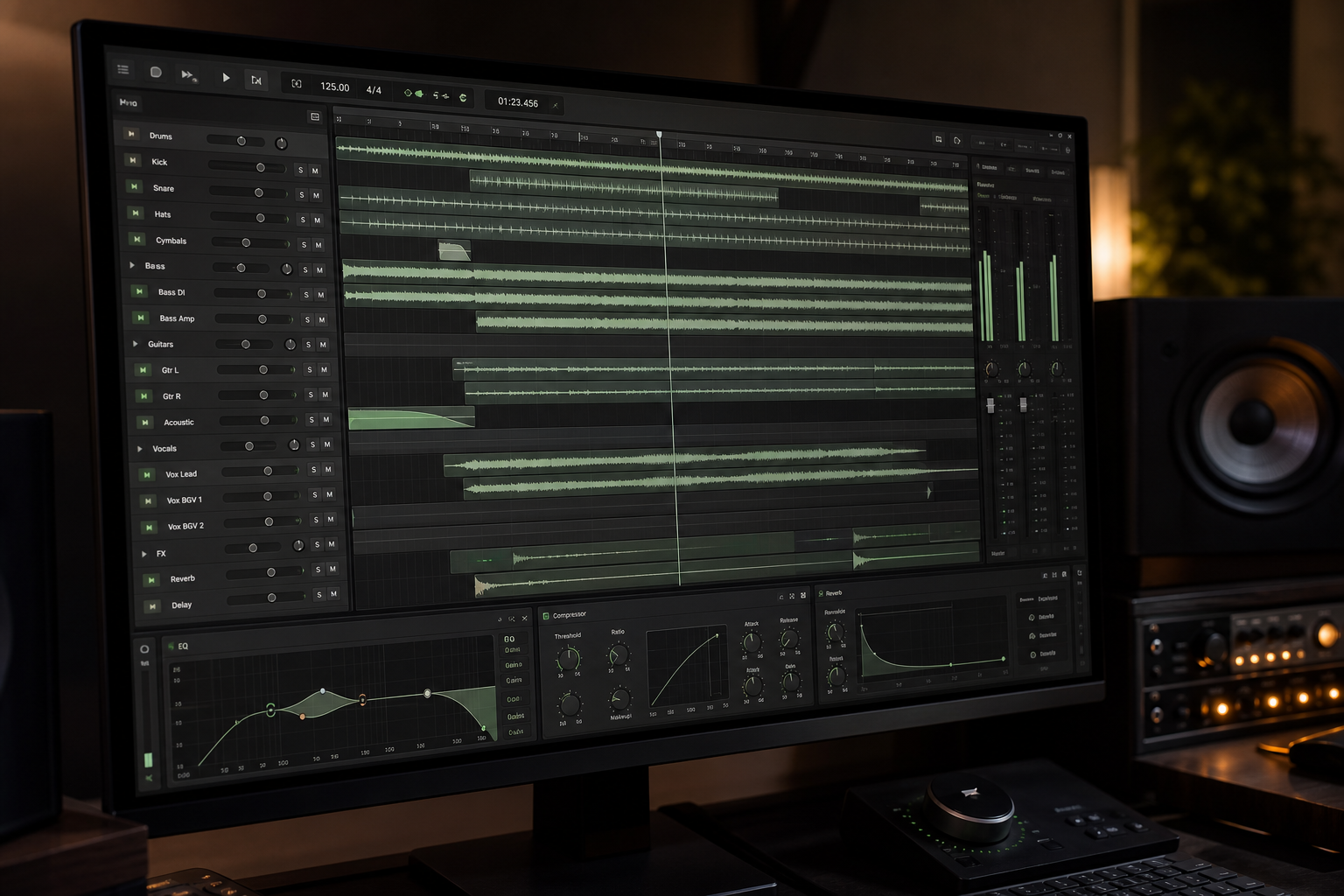
Task: Toggle the EQ power icon
Action: coord(171,647)
